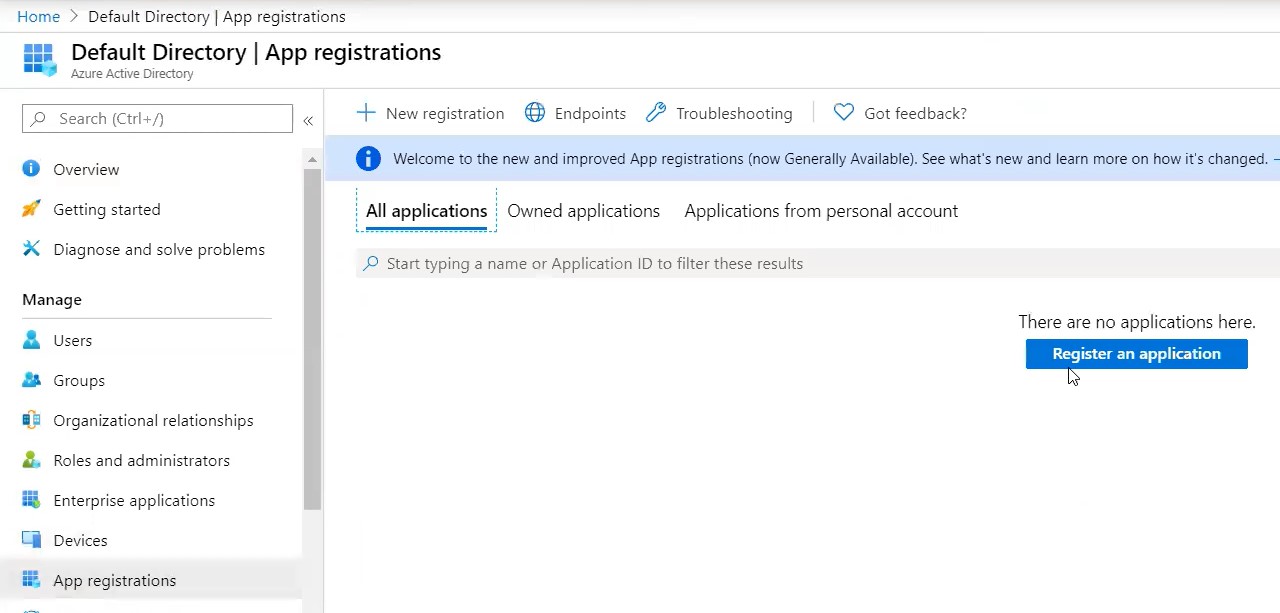Click the sidebar Search (Ctrl+/) field
This screenshot has width=1280, height=613.
coord(157,118)
